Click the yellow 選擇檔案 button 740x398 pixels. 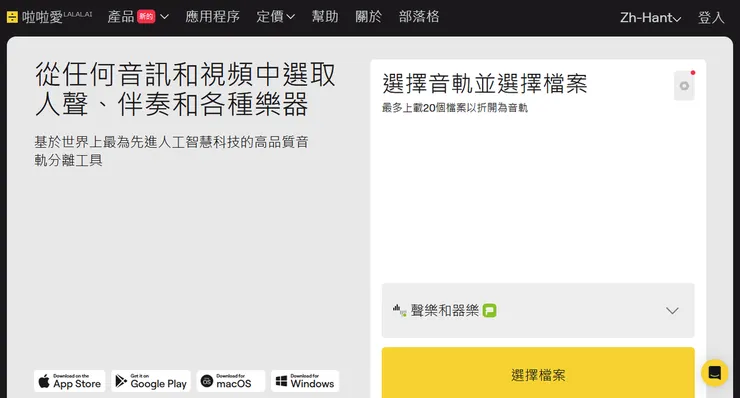coord(538,375)
